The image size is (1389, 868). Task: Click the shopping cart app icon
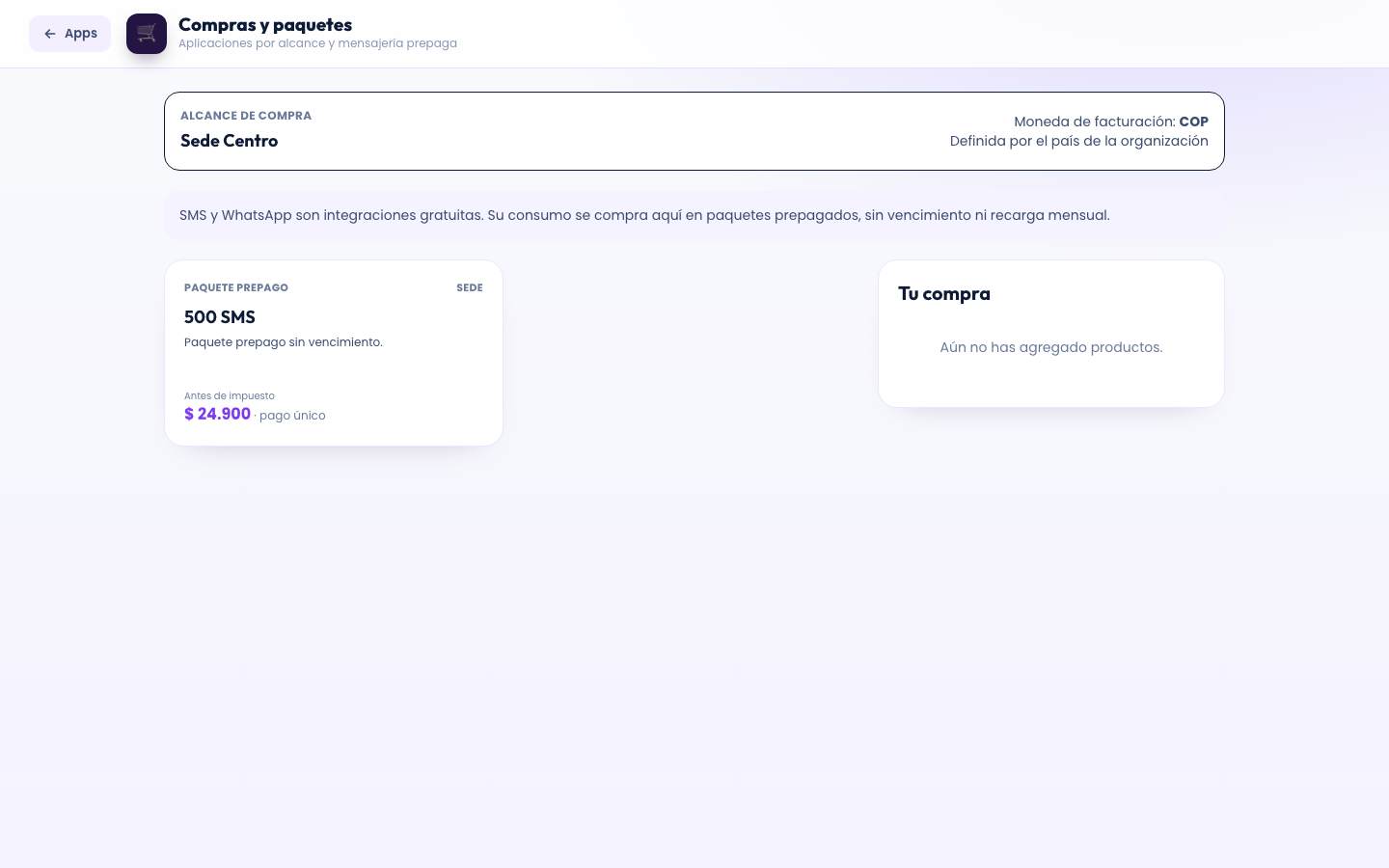(147, 34)
